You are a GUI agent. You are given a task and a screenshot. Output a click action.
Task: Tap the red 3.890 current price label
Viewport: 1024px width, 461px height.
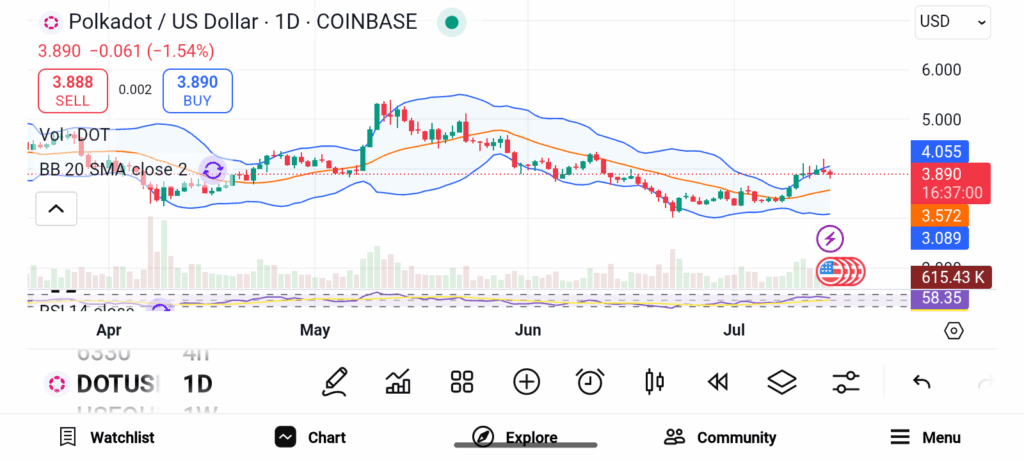951,183
